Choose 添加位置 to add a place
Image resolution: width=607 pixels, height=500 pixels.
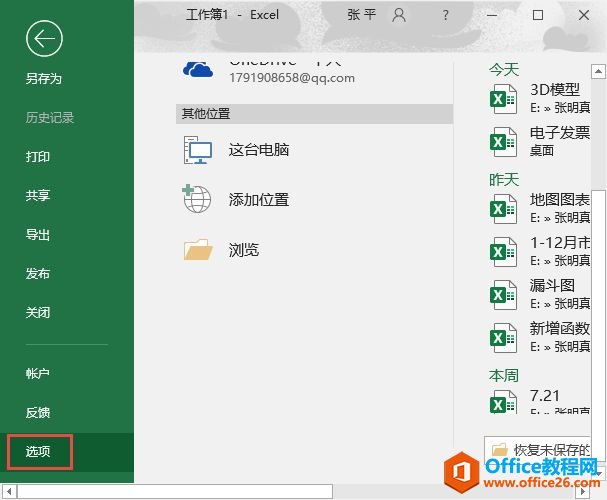tap(259, 200)
